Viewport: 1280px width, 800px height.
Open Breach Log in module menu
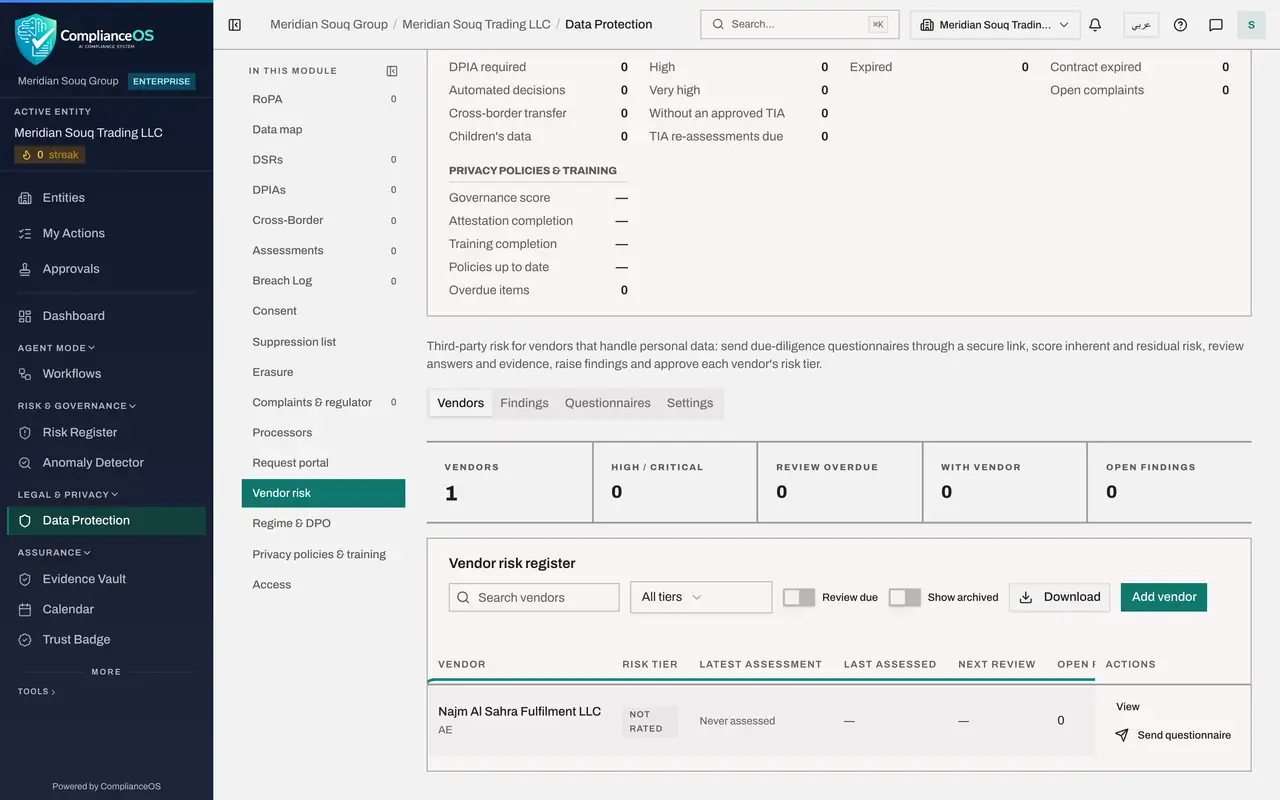(323, 281)
